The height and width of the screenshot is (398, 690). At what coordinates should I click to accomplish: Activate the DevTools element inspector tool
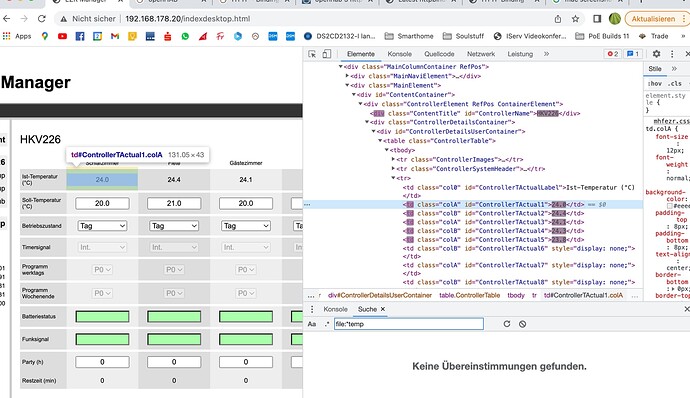pos(312,54)
